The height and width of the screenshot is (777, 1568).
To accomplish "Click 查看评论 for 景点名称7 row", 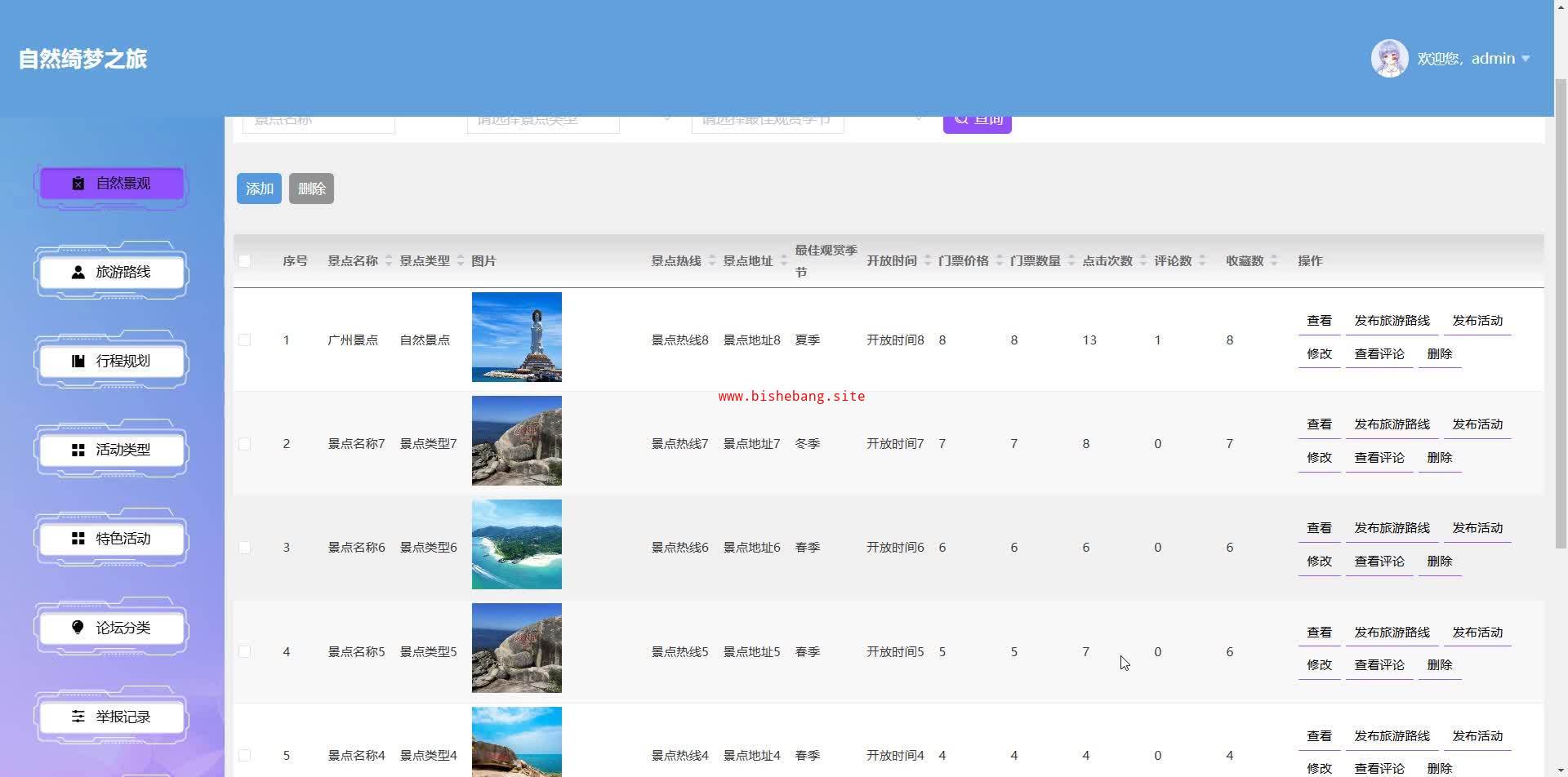I will click(1379, 458).
